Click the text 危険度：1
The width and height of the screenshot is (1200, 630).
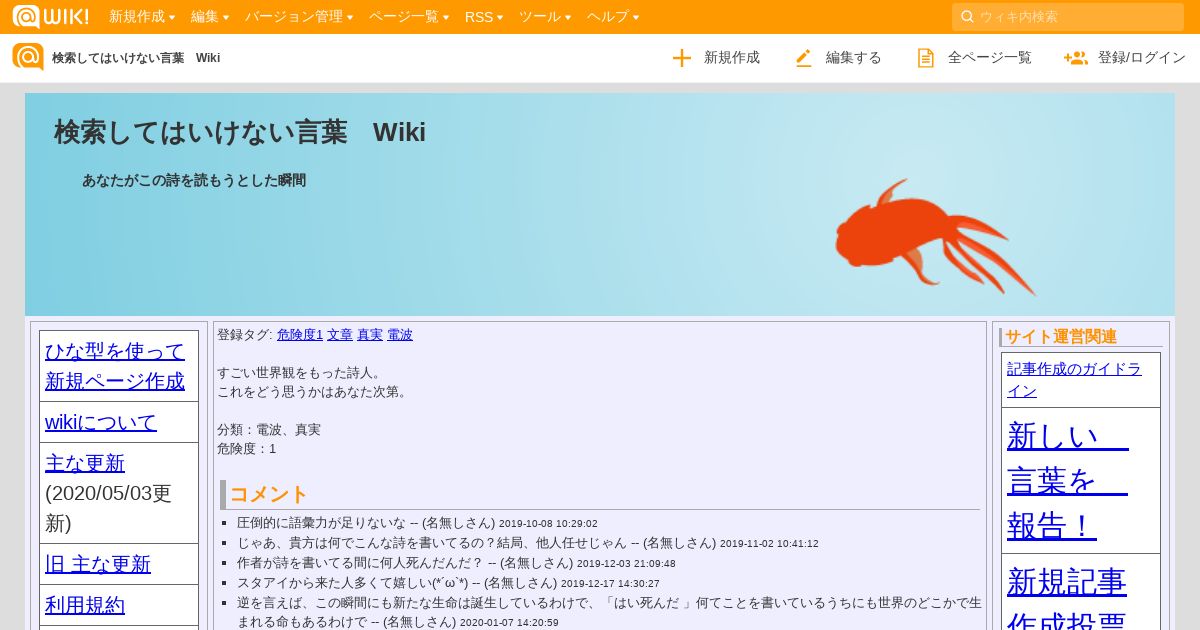(247, 449)
